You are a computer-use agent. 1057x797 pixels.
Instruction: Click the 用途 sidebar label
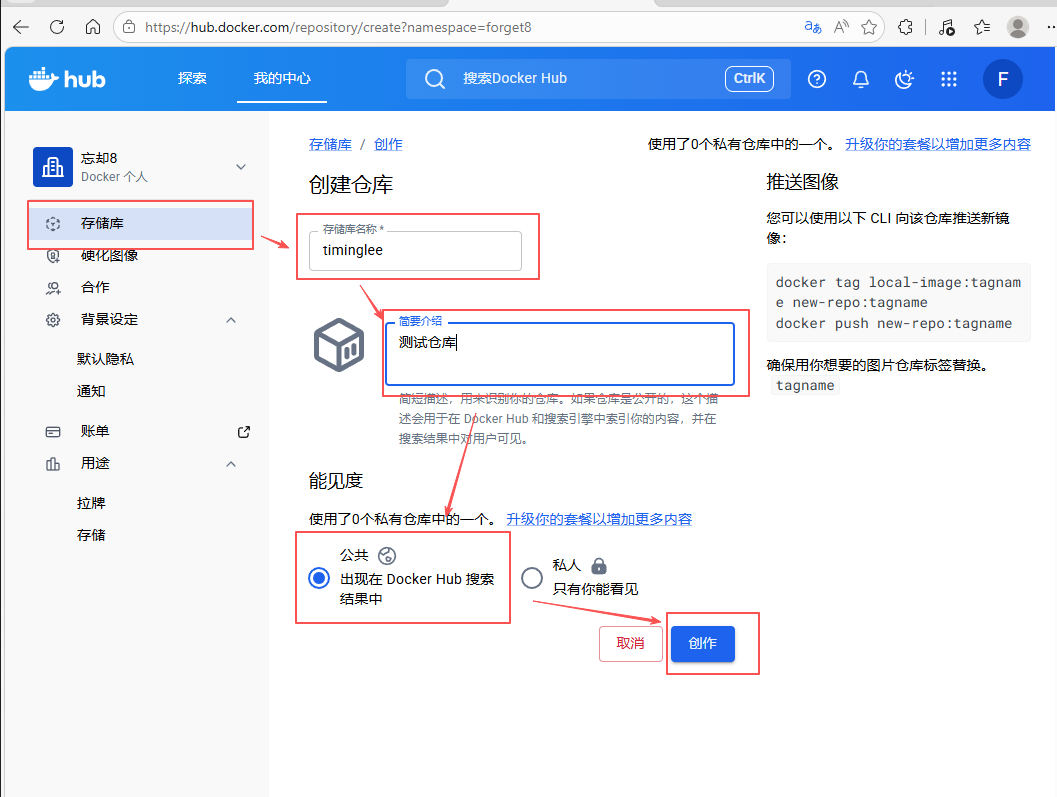[x=95, y=463]
